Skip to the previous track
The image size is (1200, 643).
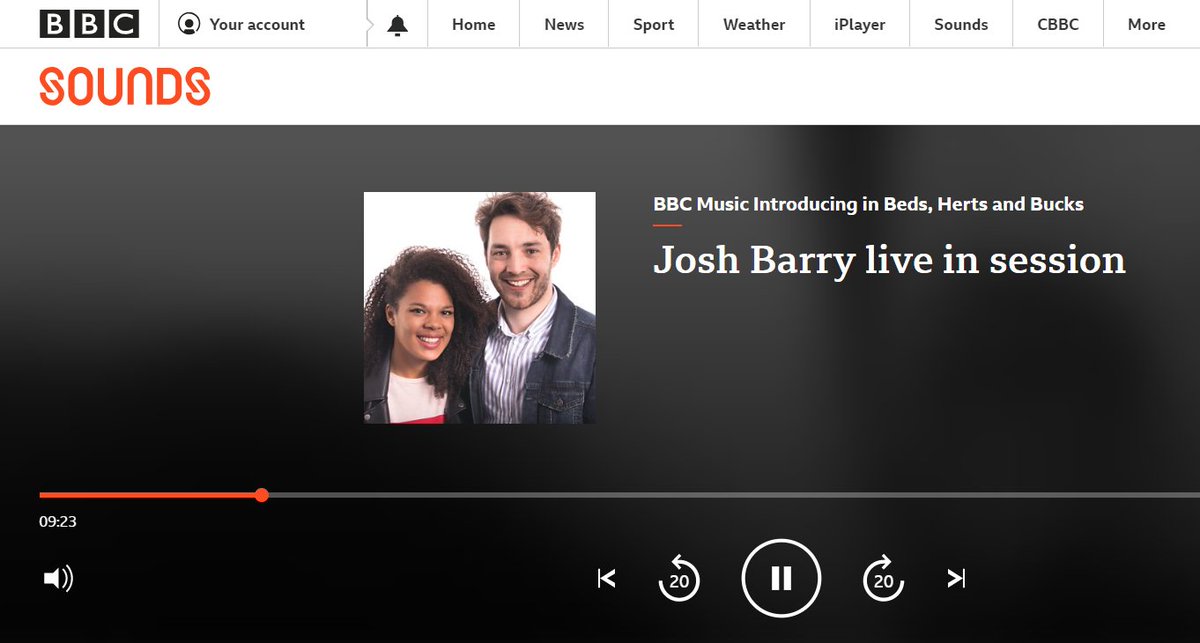pos(606,578)
